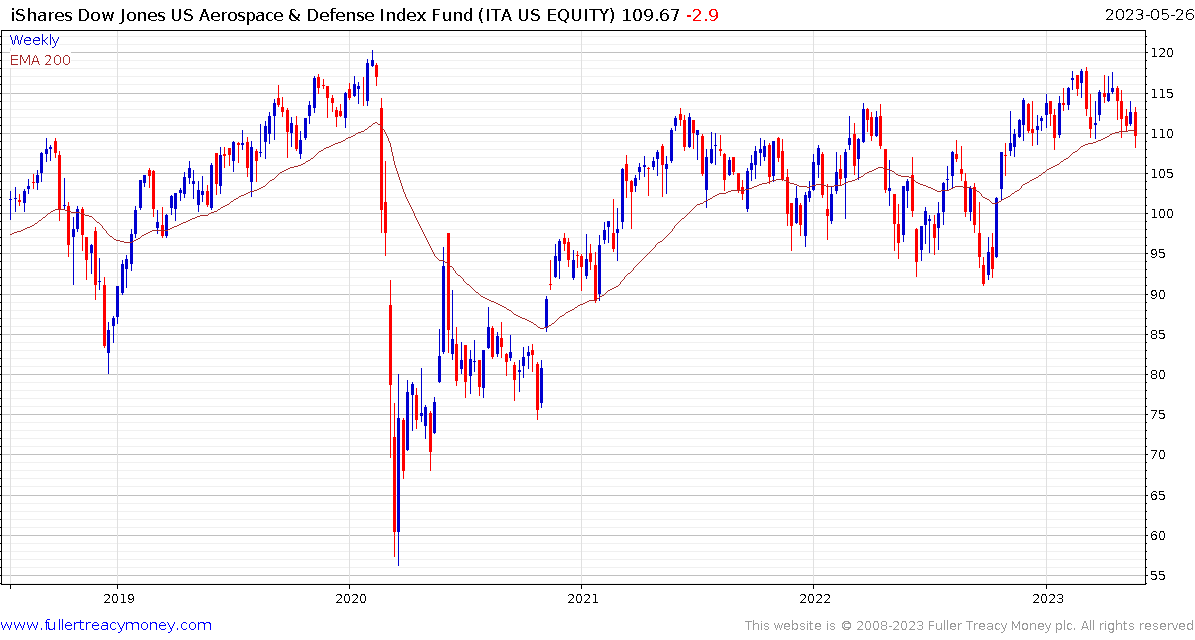This screenshot has height=640, width=1195.
Task: Click the 2023 x-axis label
Action: pyautogui.click(x=1046, y=601)
